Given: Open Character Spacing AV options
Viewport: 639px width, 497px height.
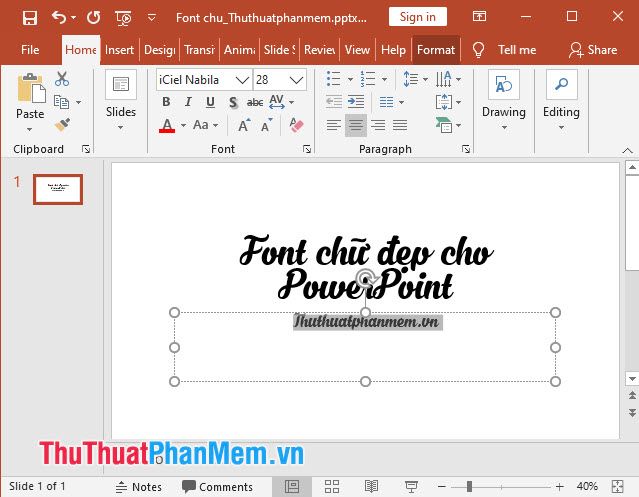Looking at the screenshot, I should pos(281,102).
